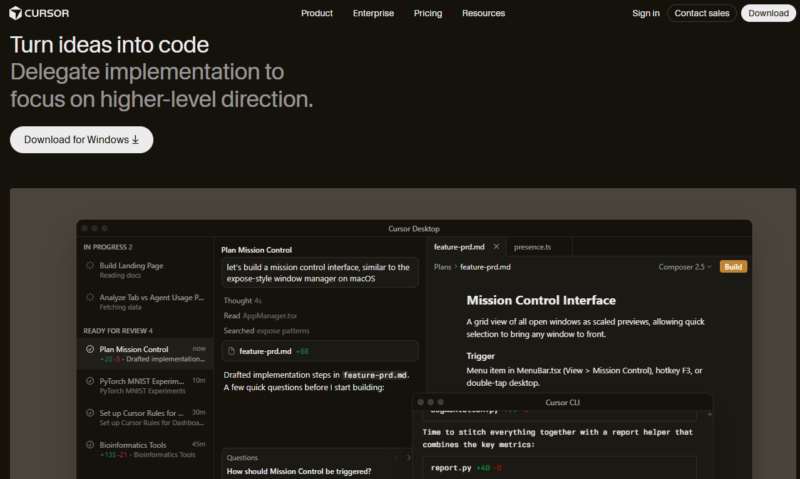Open Bioinformatics Tools task

click(x=145, y=449)
